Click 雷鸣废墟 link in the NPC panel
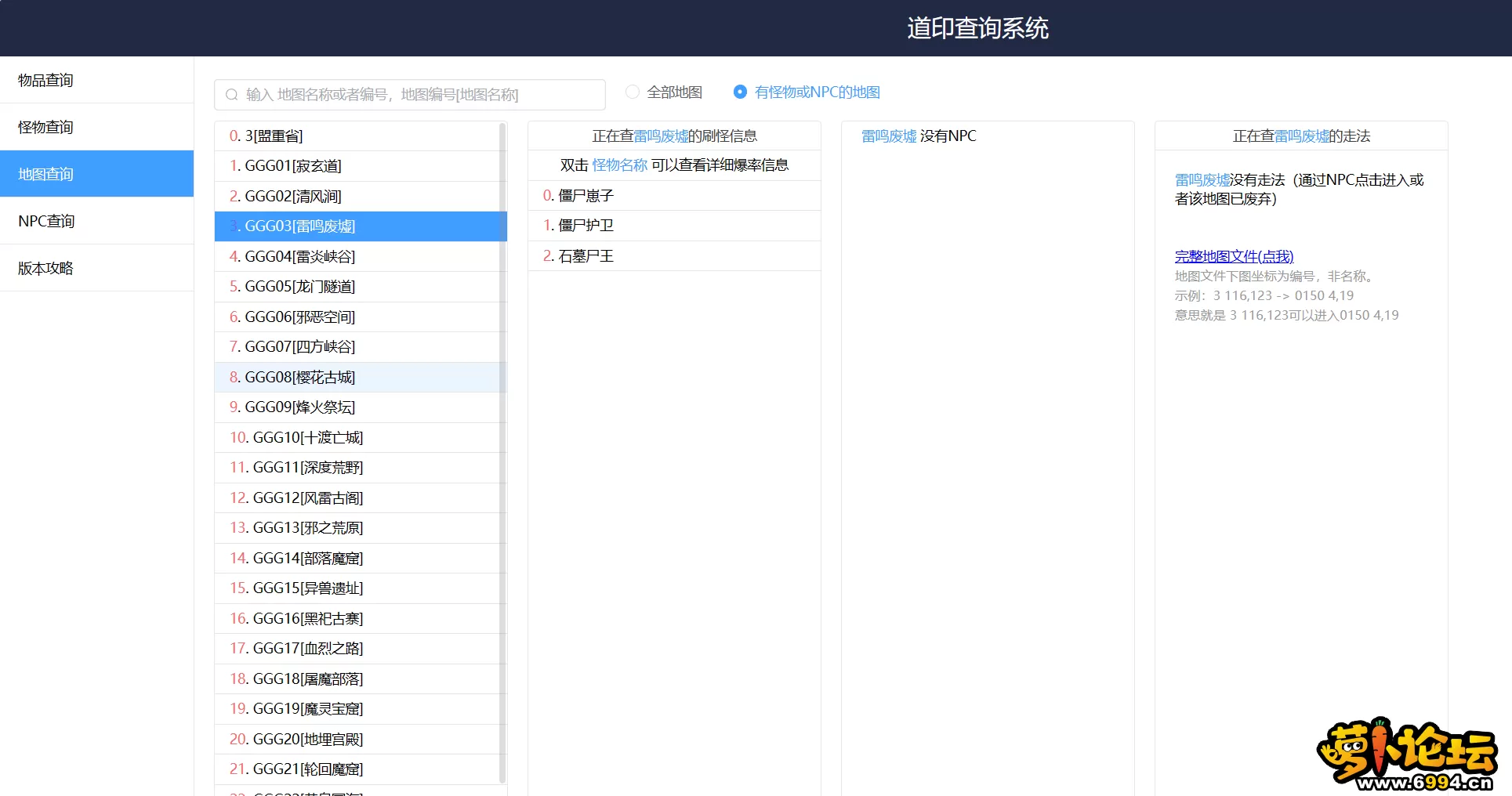1512x796 pixels. point(889,136)
